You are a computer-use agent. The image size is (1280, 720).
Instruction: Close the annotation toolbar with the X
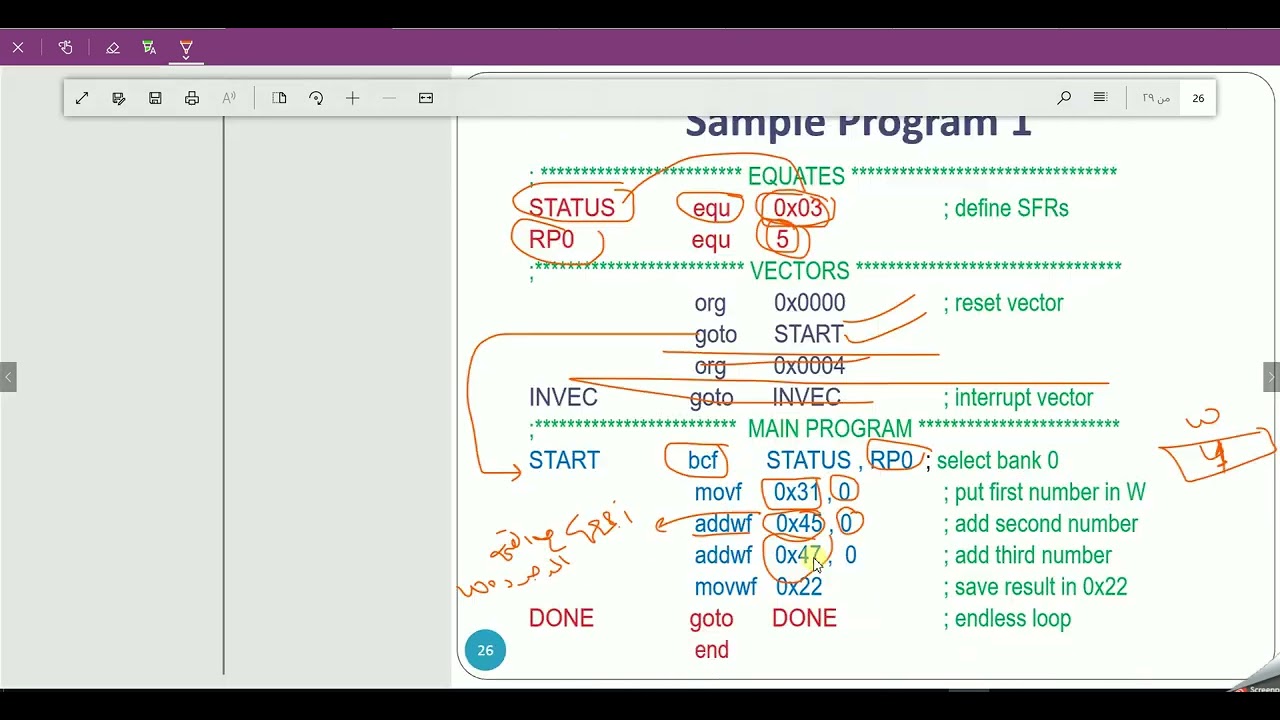(18, 47)
